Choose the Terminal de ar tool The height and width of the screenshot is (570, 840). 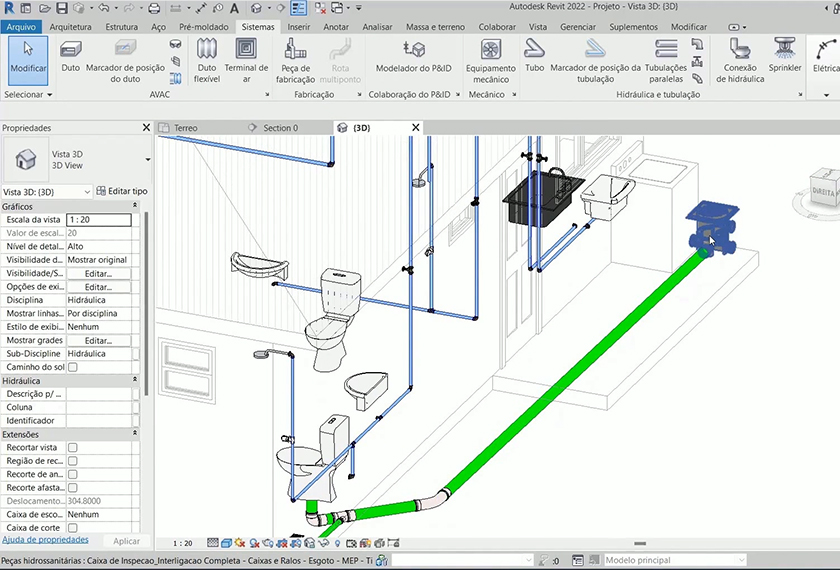(x=245, y=56)
